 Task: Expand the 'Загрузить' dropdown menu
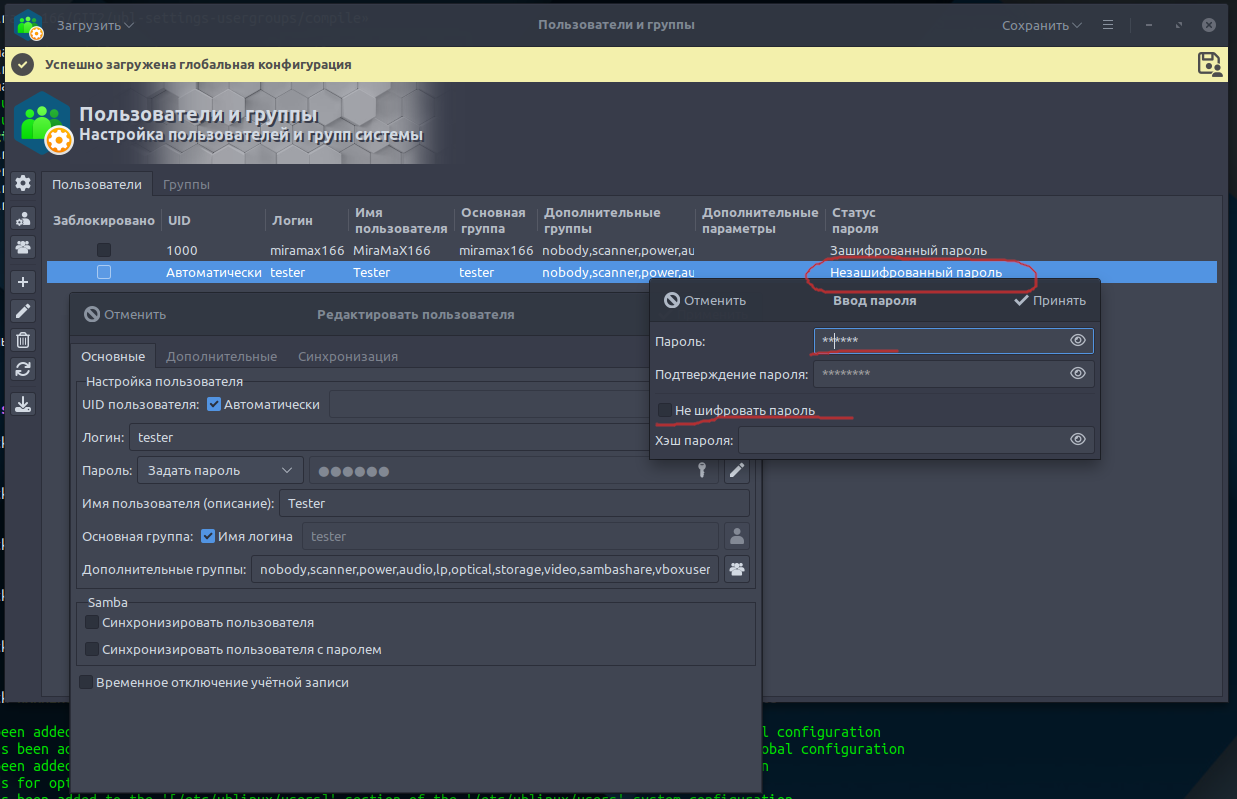tap(95, 25)
